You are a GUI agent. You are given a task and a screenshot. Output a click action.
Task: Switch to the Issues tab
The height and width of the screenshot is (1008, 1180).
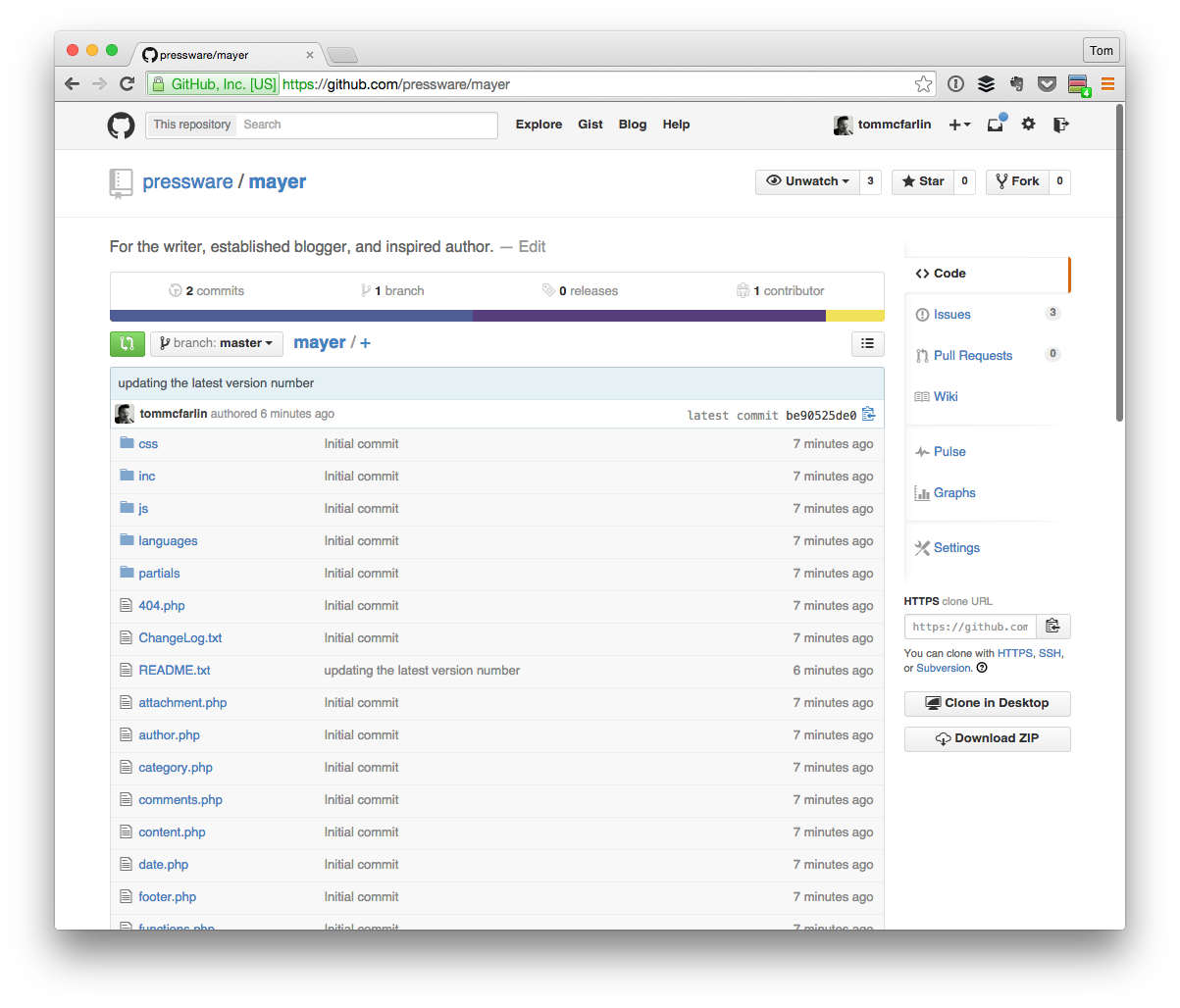[x=950, y=314]
